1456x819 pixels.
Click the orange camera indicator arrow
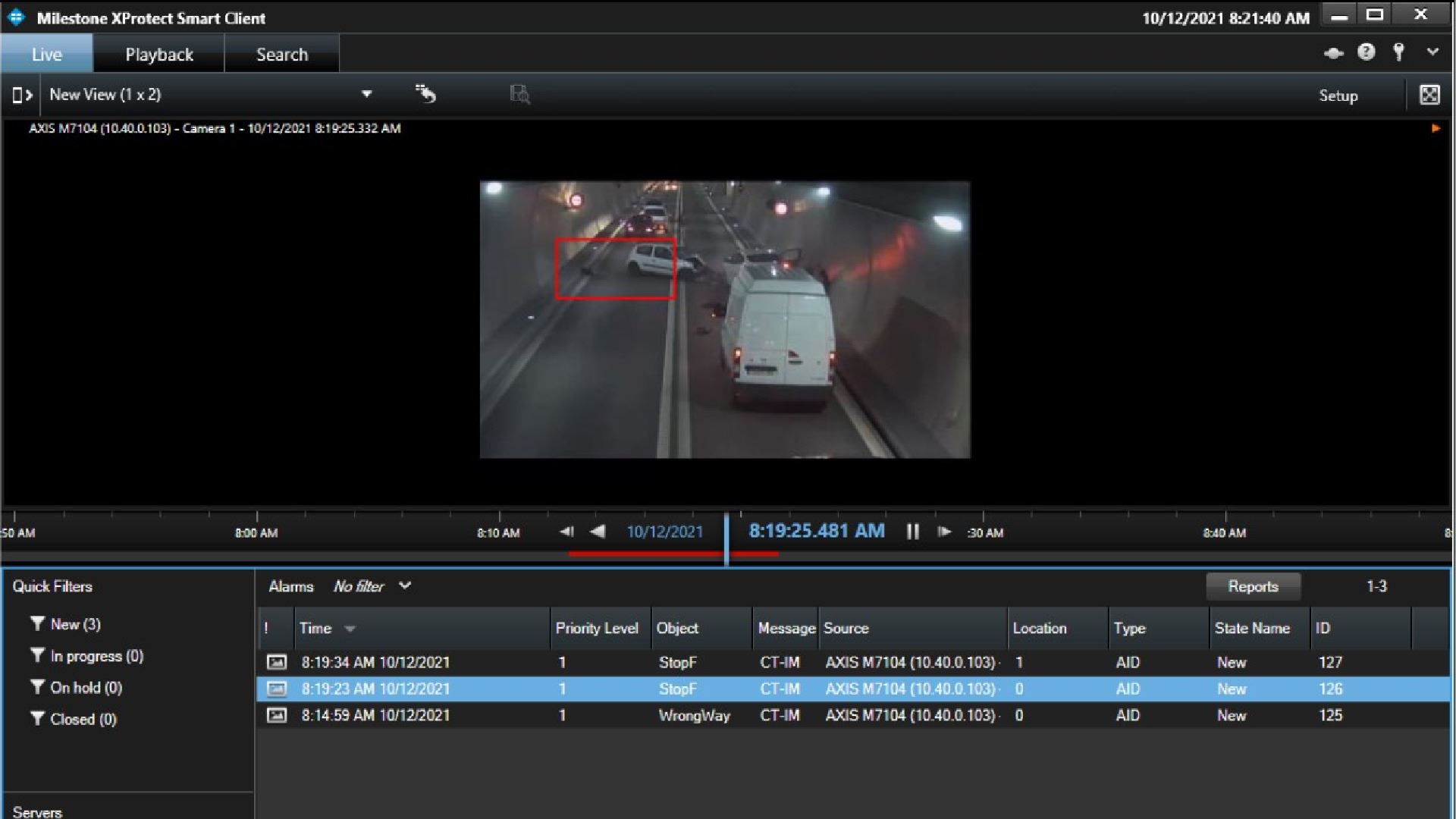click(1436, 128)
